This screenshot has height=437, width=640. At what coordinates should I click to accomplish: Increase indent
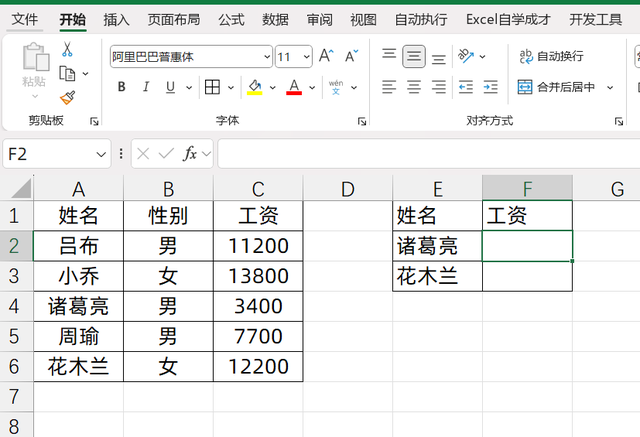(490, 87)
